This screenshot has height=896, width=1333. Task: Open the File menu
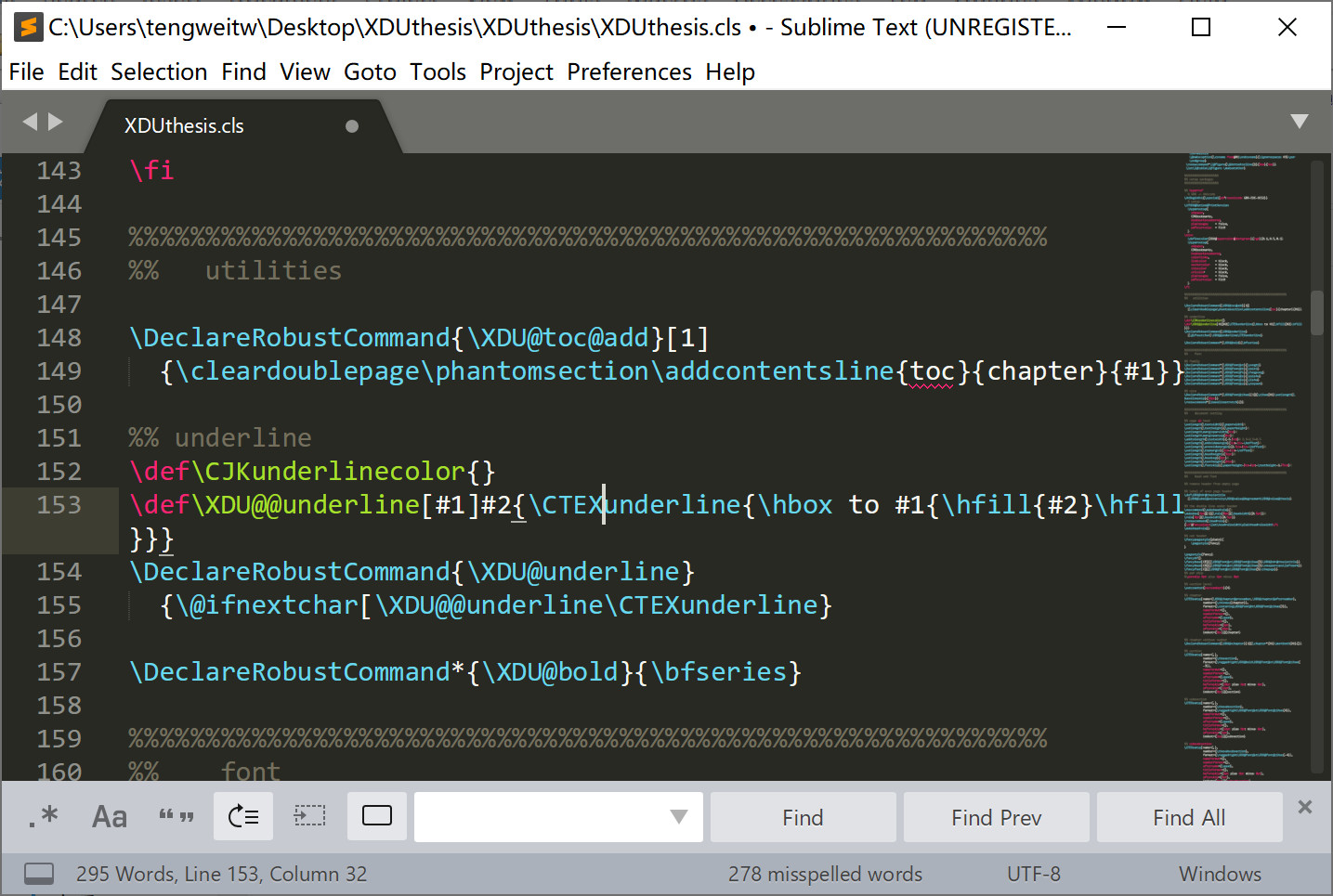pos(26,71)
